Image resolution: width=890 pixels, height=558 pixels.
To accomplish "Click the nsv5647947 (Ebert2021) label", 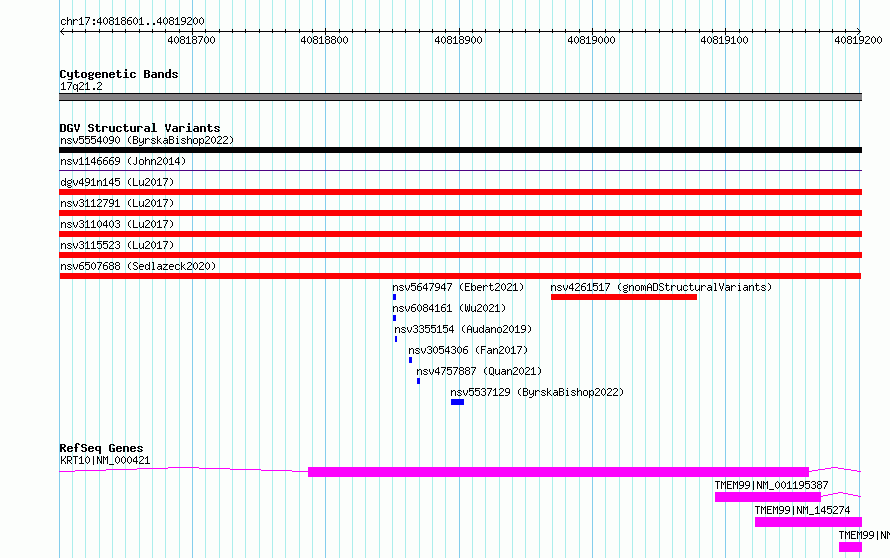I will tap(458, 287).
